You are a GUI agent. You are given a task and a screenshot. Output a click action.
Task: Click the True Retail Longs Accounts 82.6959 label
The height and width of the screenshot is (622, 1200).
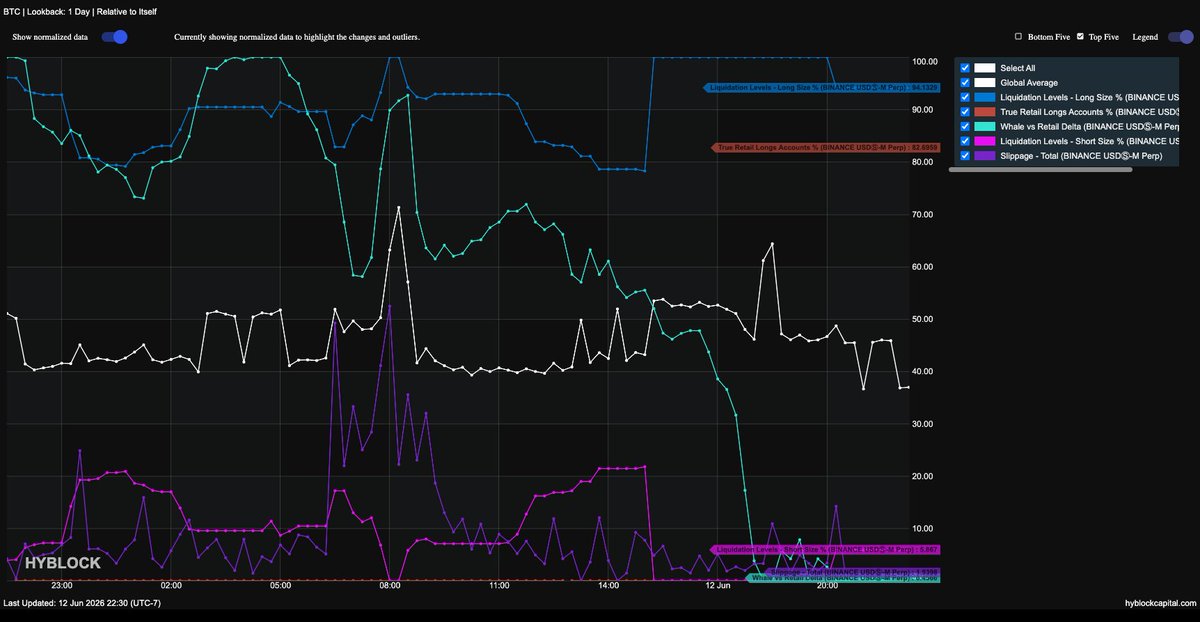tap(825, 148)
